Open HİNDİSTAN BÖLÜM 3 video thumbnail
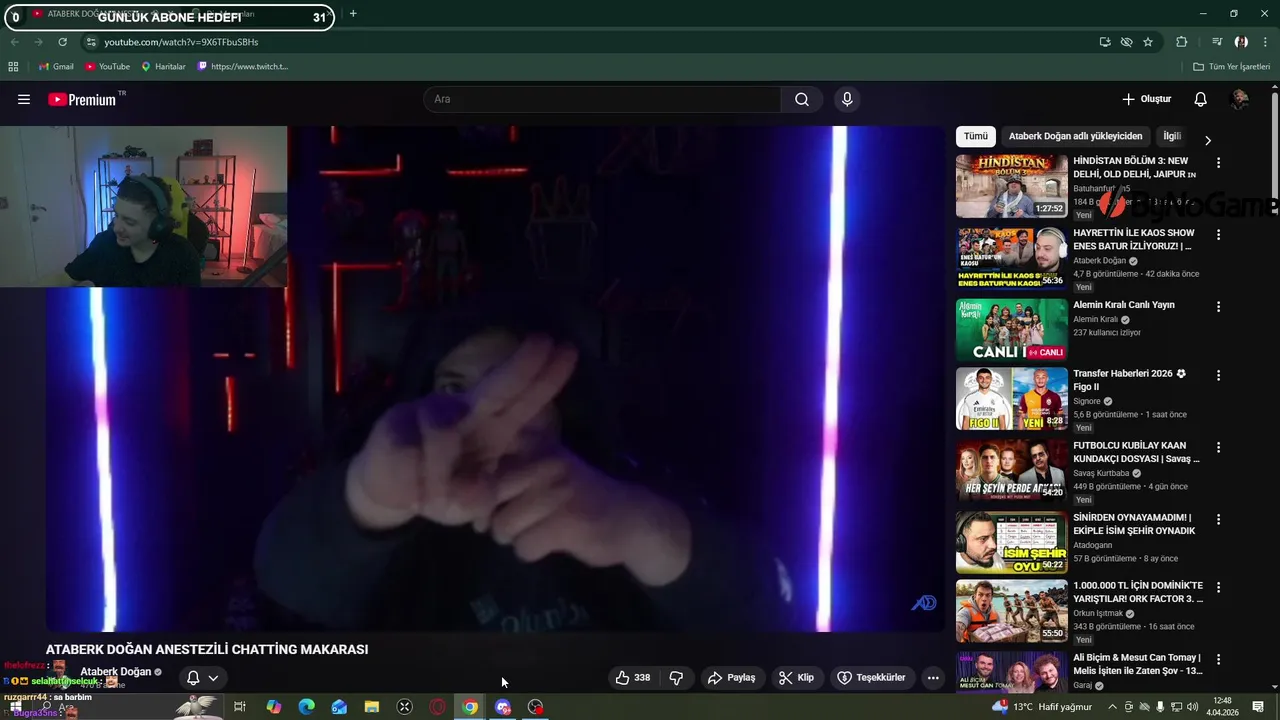This screenshot has width=1280, height=720. click(x=1011, y=186)
